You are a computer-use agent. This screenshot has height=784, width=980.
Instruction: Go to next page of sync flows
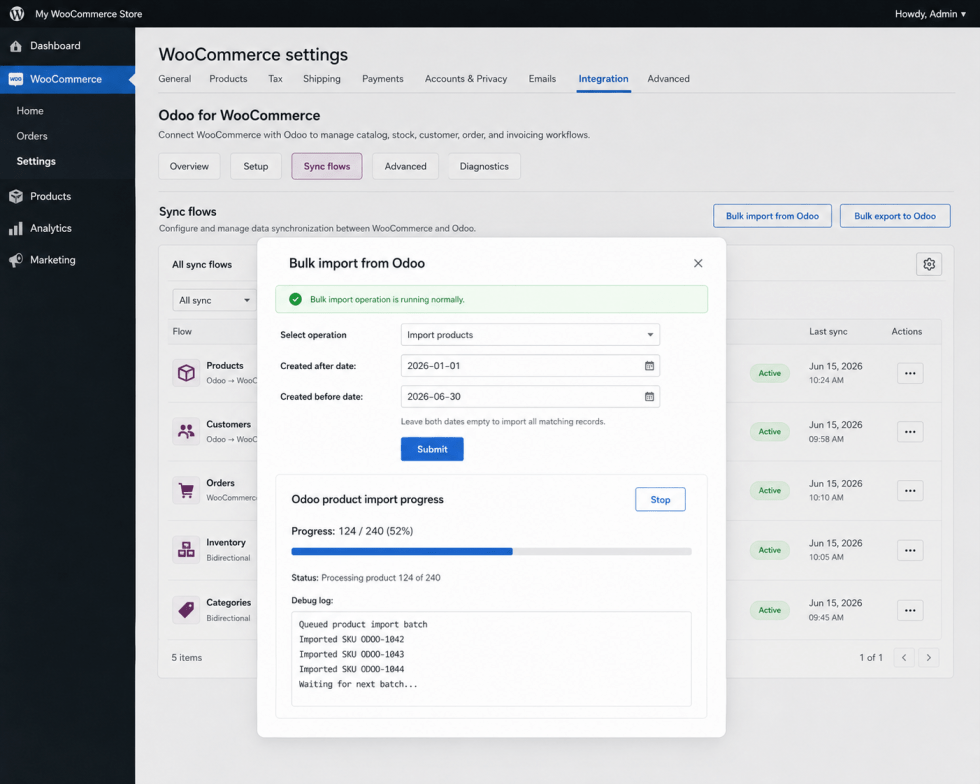click(x=929, y=658)
